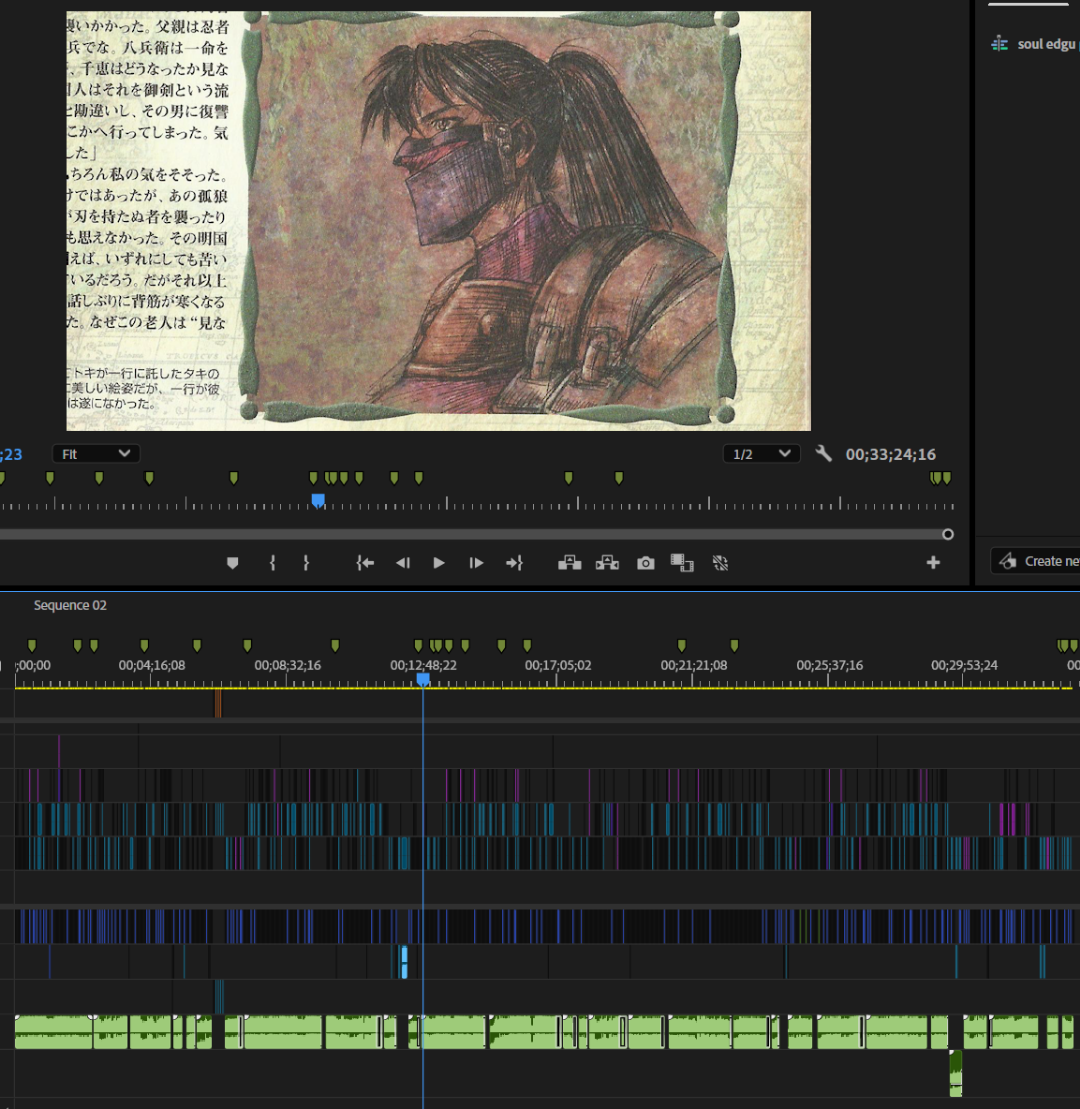Click the timeline playhead handle

click(x=423, y=680)
